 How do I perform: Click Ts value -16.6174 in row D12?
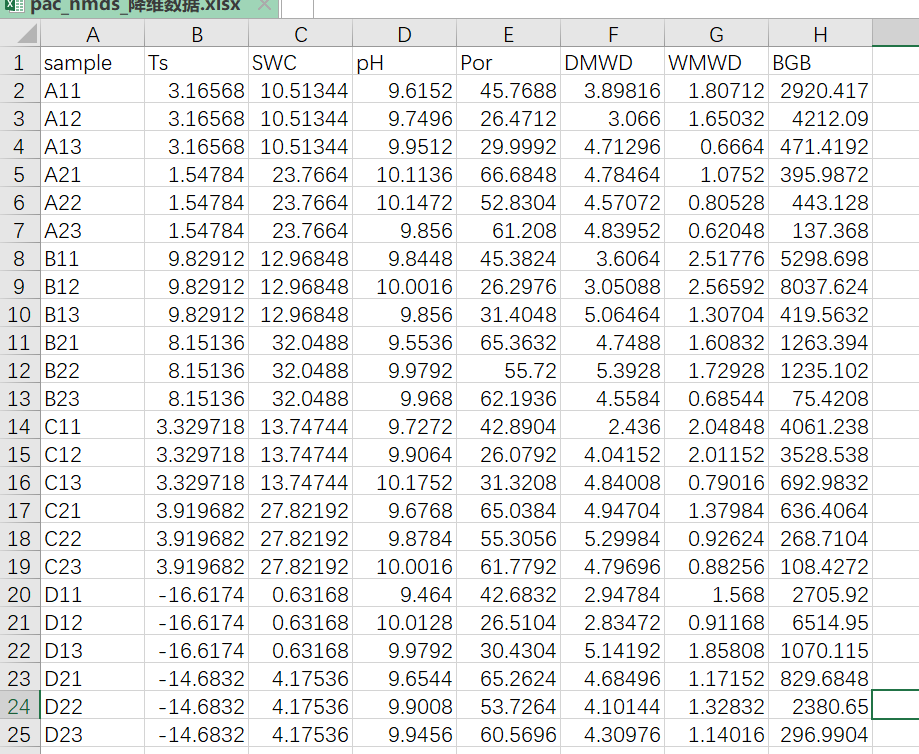pos(197,622)
